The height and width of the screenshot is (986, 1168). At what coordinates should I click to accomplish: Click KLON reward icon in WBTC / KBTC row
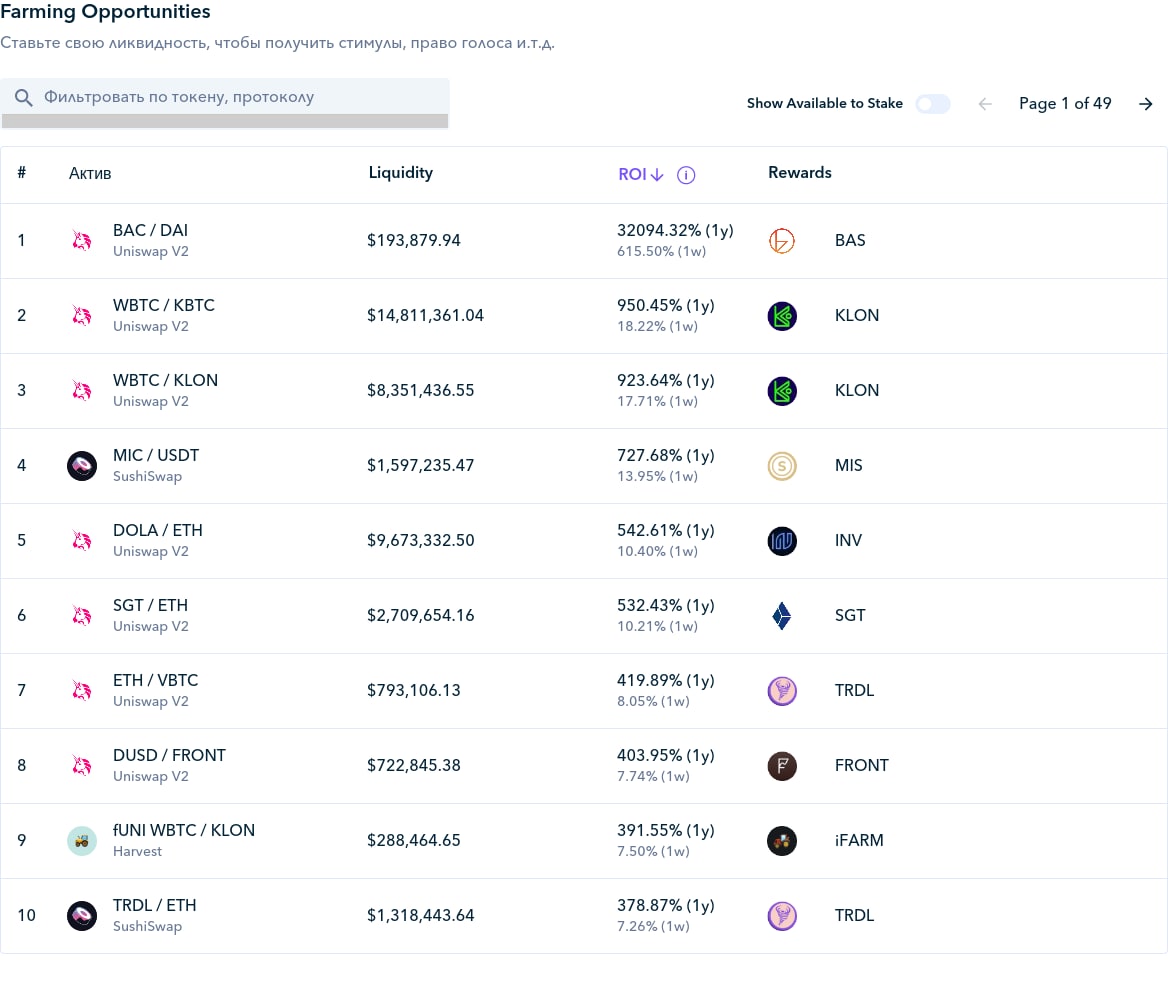[x=782, y=316]
